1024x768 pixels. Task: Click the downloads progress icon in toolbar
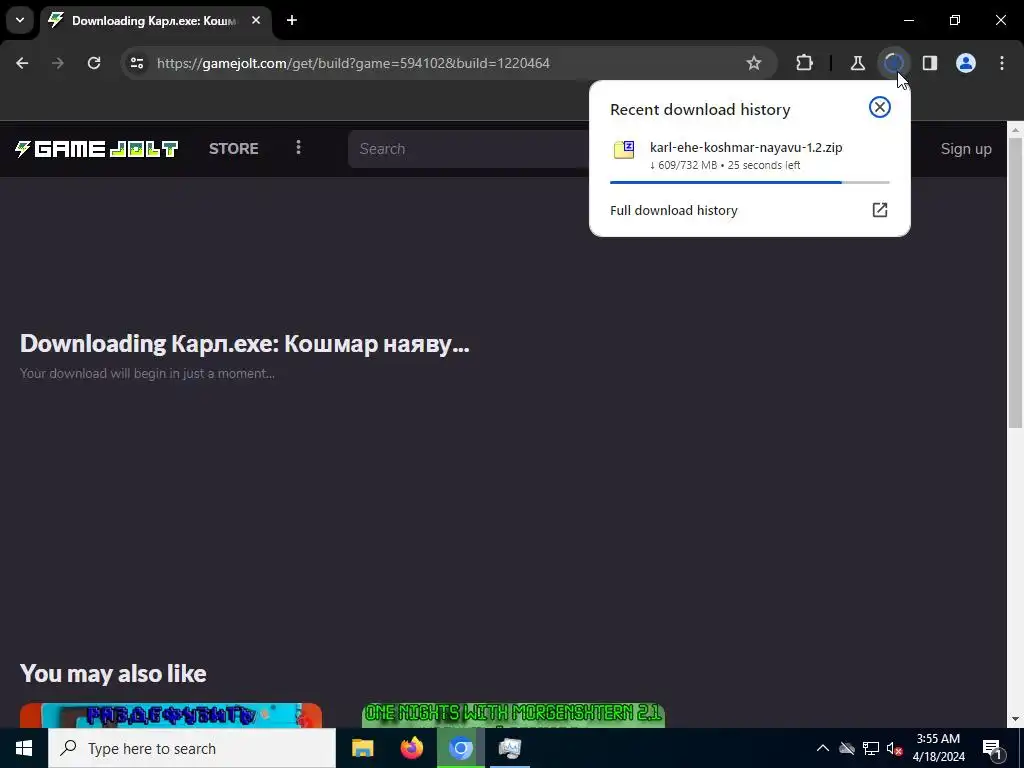tap(893, 63)
